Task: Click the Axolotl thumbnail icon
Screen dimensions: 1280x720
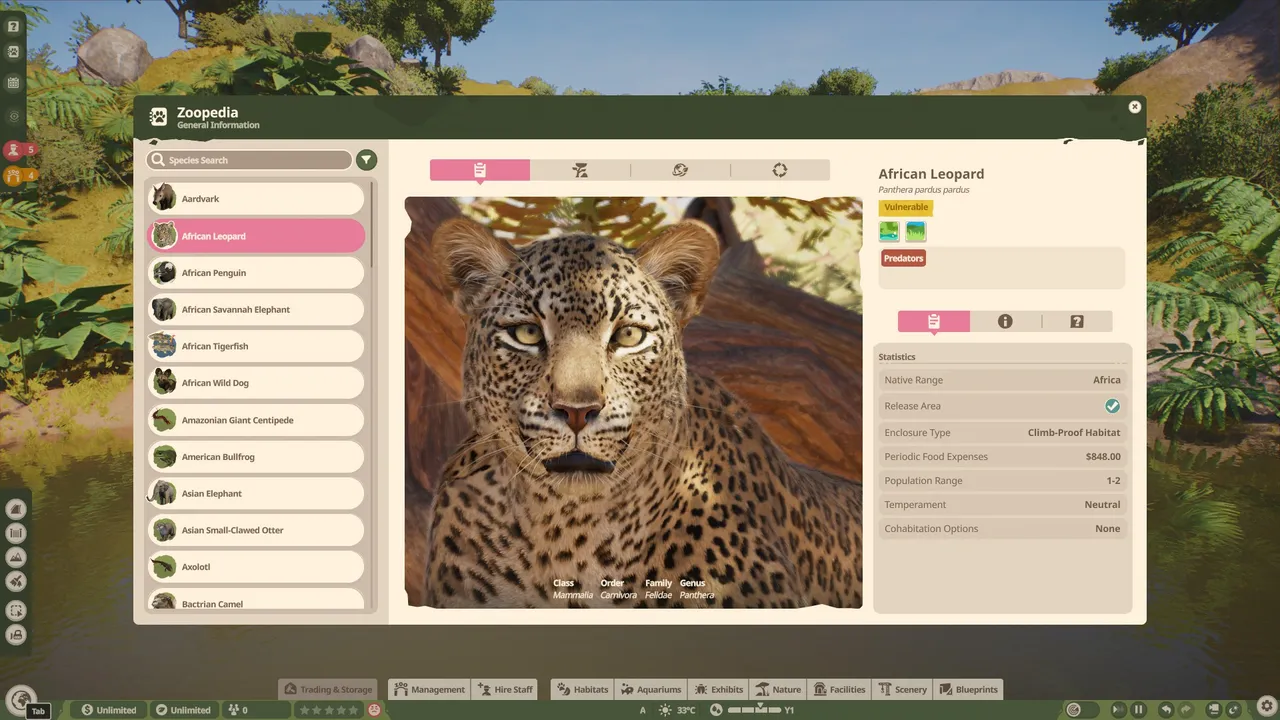Action: point(164,567)
